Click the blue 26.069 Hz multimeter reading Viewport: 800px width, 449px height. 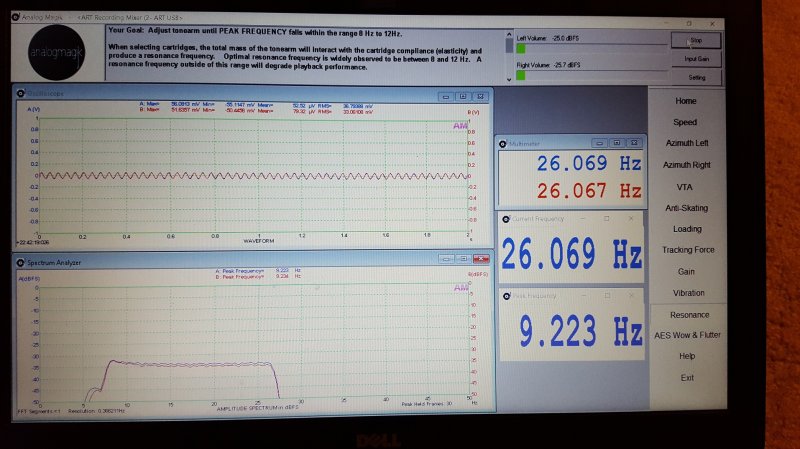[x=588, y=164]
